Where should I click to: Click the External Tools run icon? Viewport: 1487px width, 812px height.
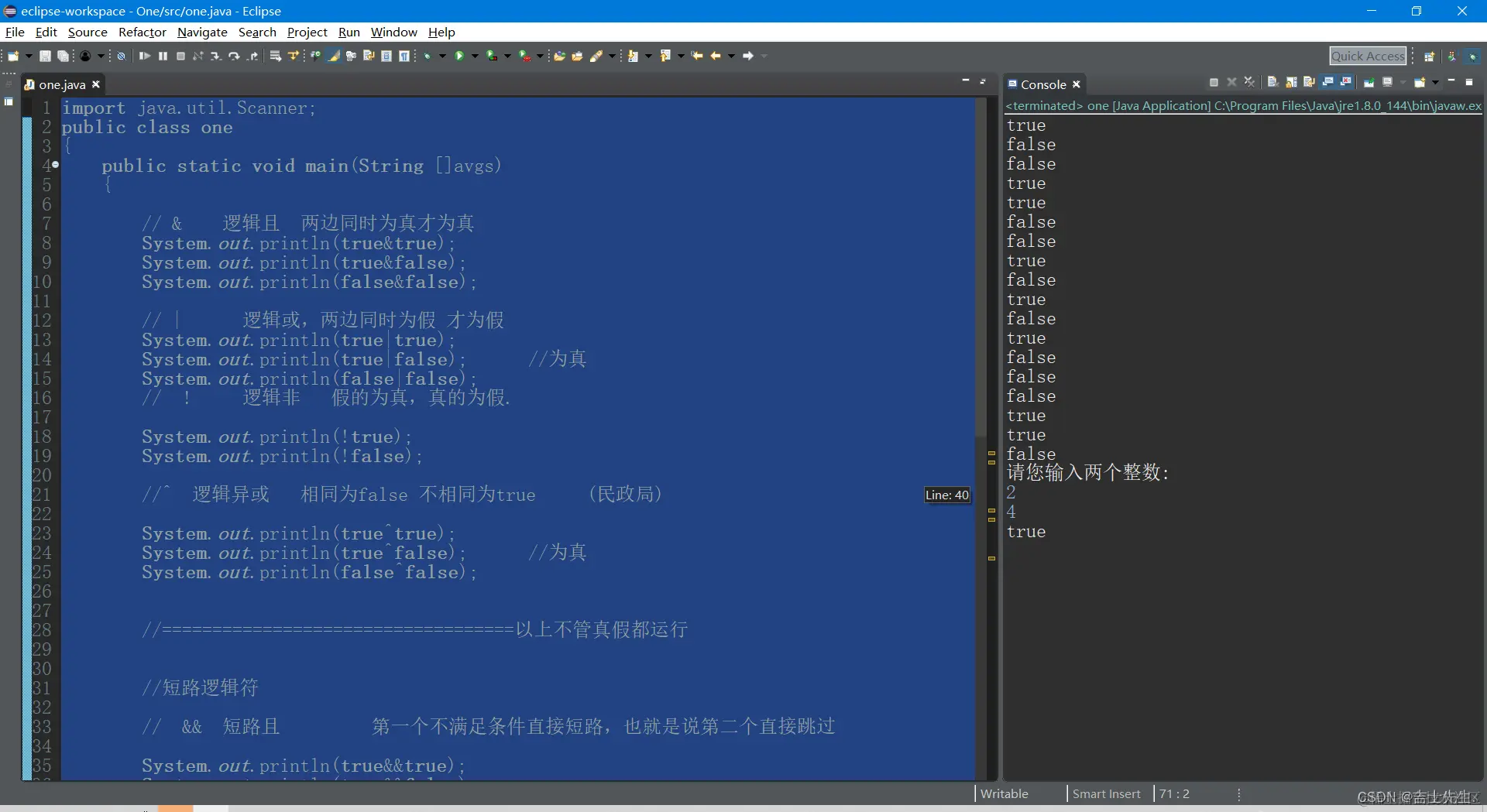[524, 56]
